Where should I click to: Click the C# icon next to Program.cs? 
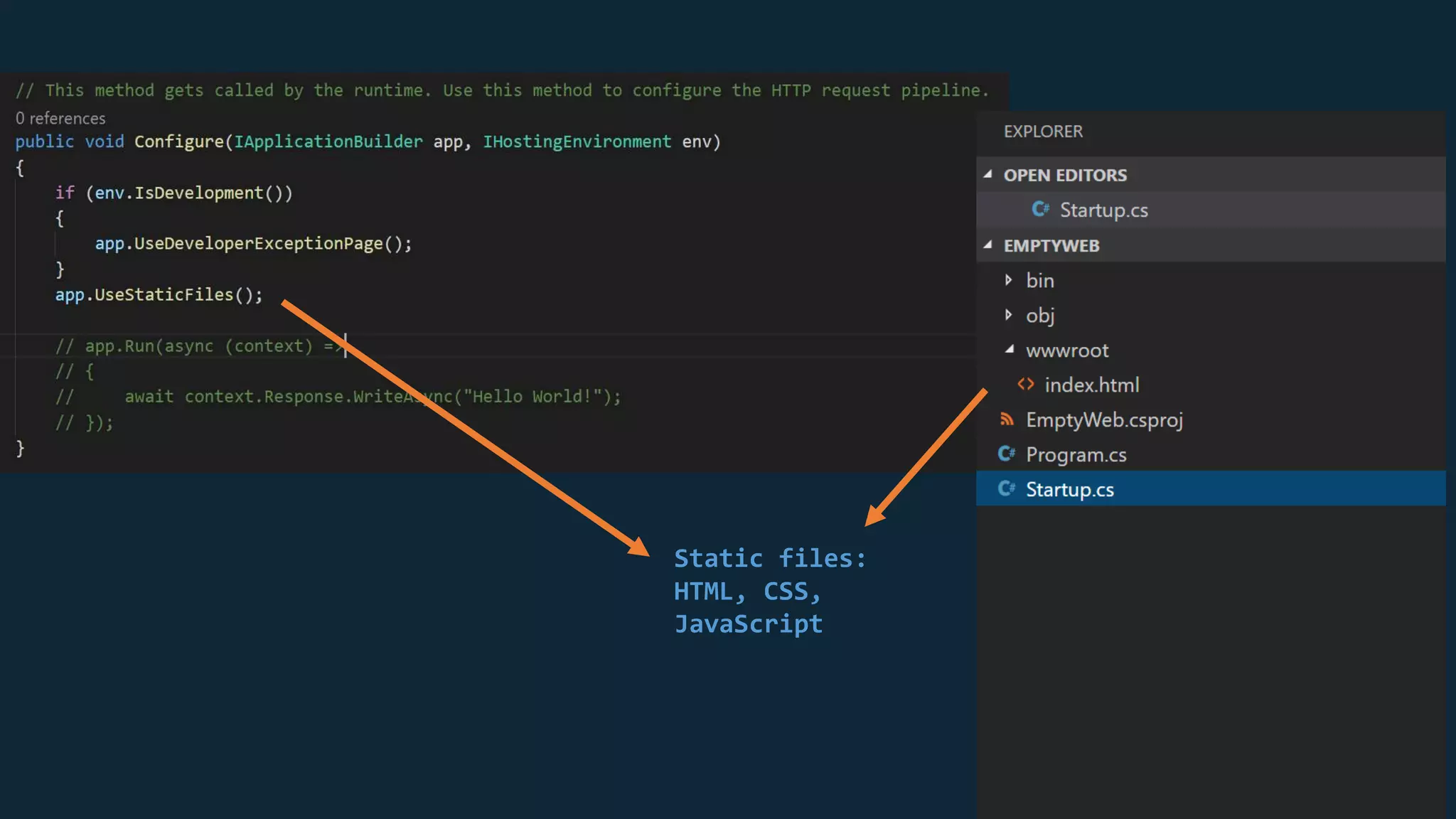click(1007, 454)
